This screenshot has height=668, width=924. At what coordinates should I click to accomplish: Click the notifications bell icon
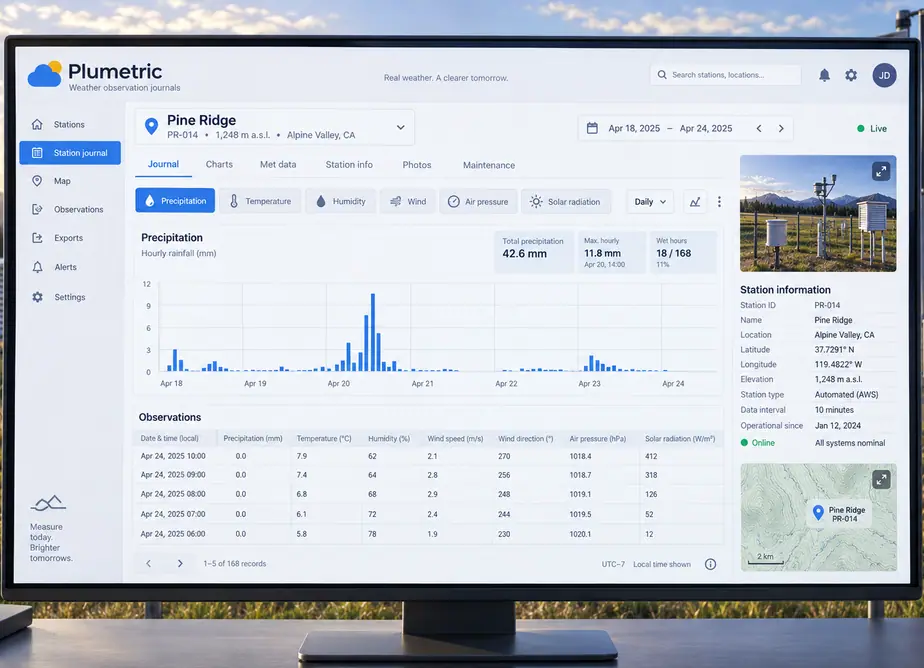(824, 75)
